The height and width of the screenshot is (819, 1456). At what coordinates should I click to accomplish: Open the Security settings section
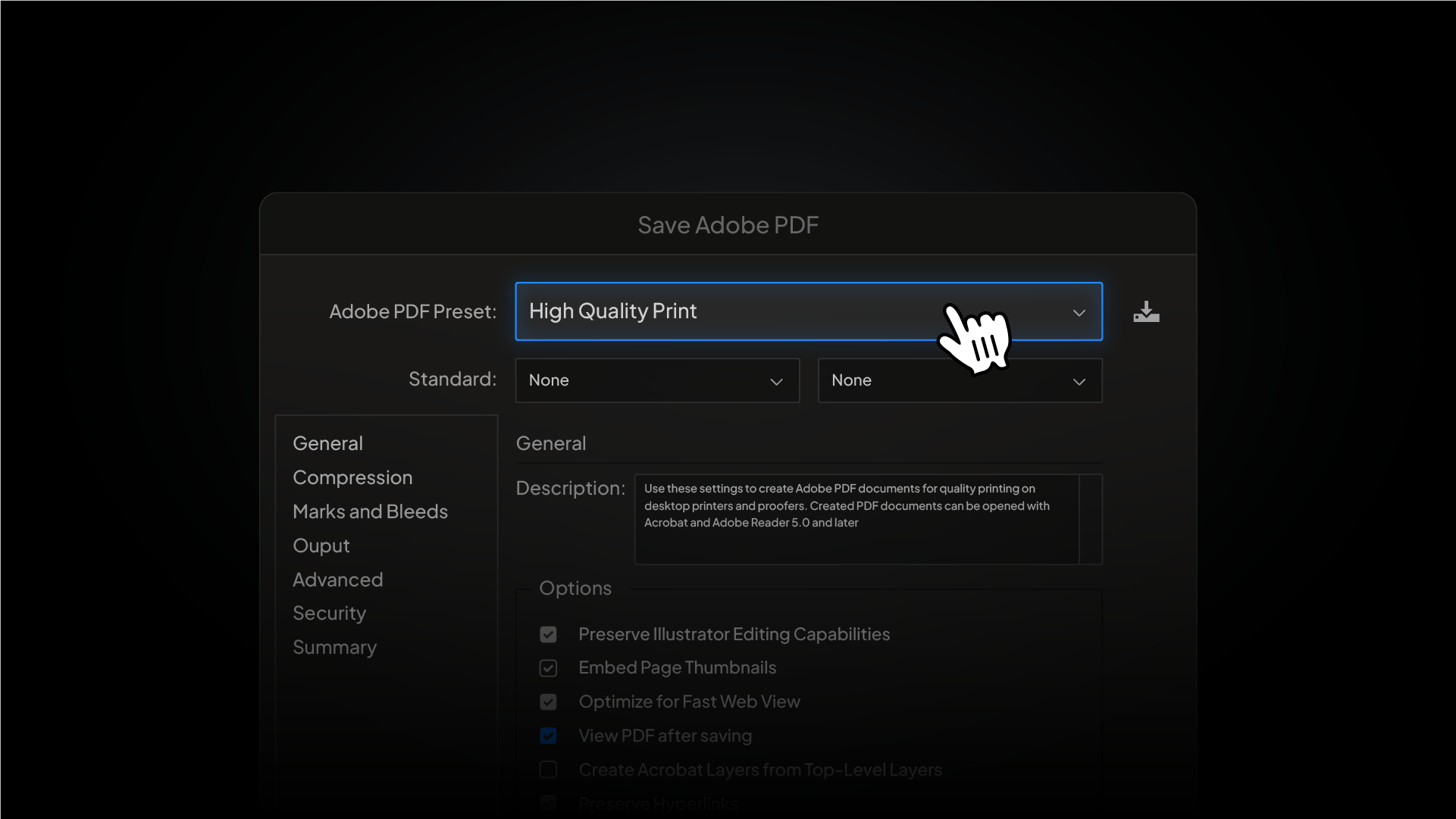click(329, 613)
